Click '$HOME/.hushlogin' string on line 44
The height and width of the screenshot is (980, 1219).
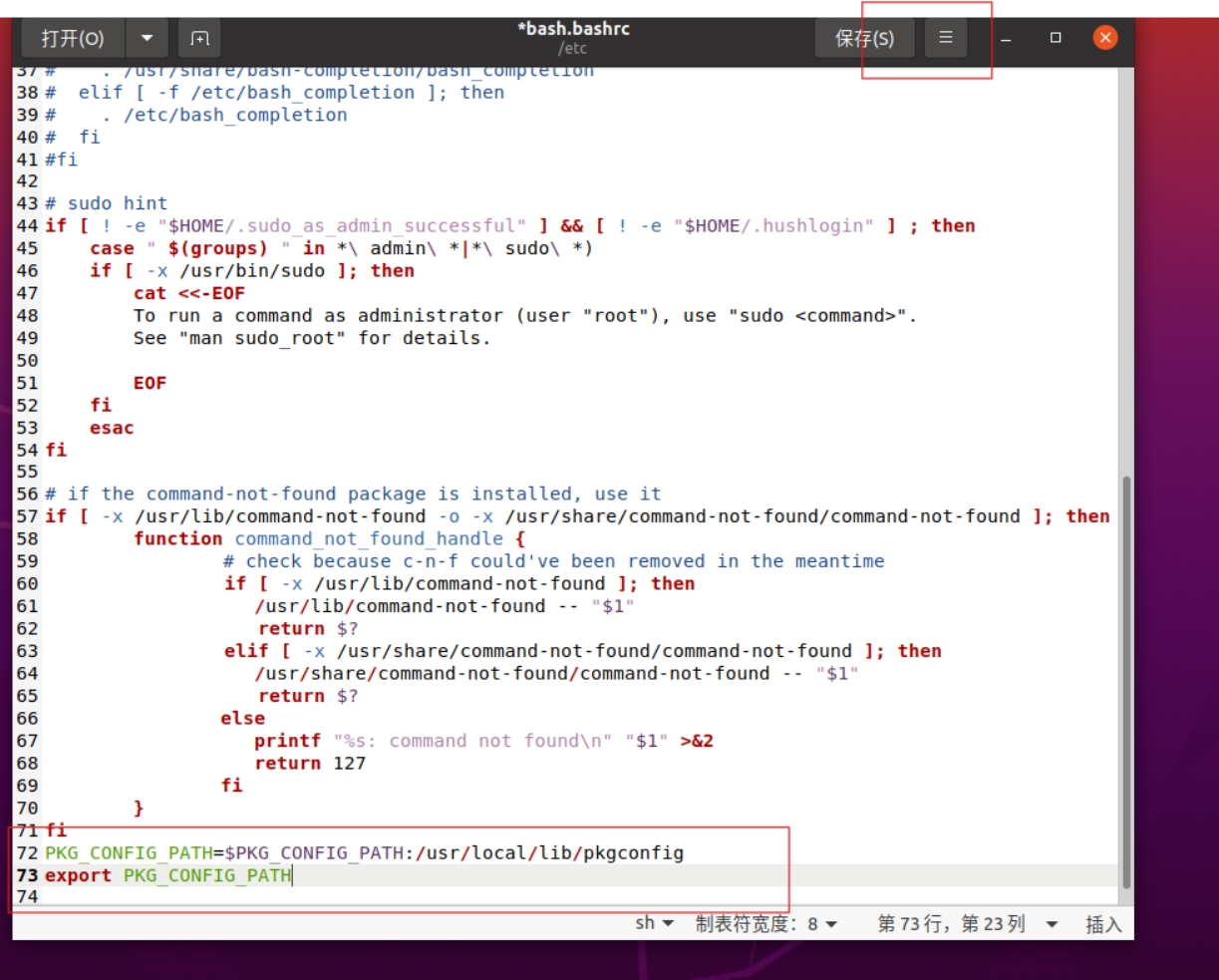point(772,225)
